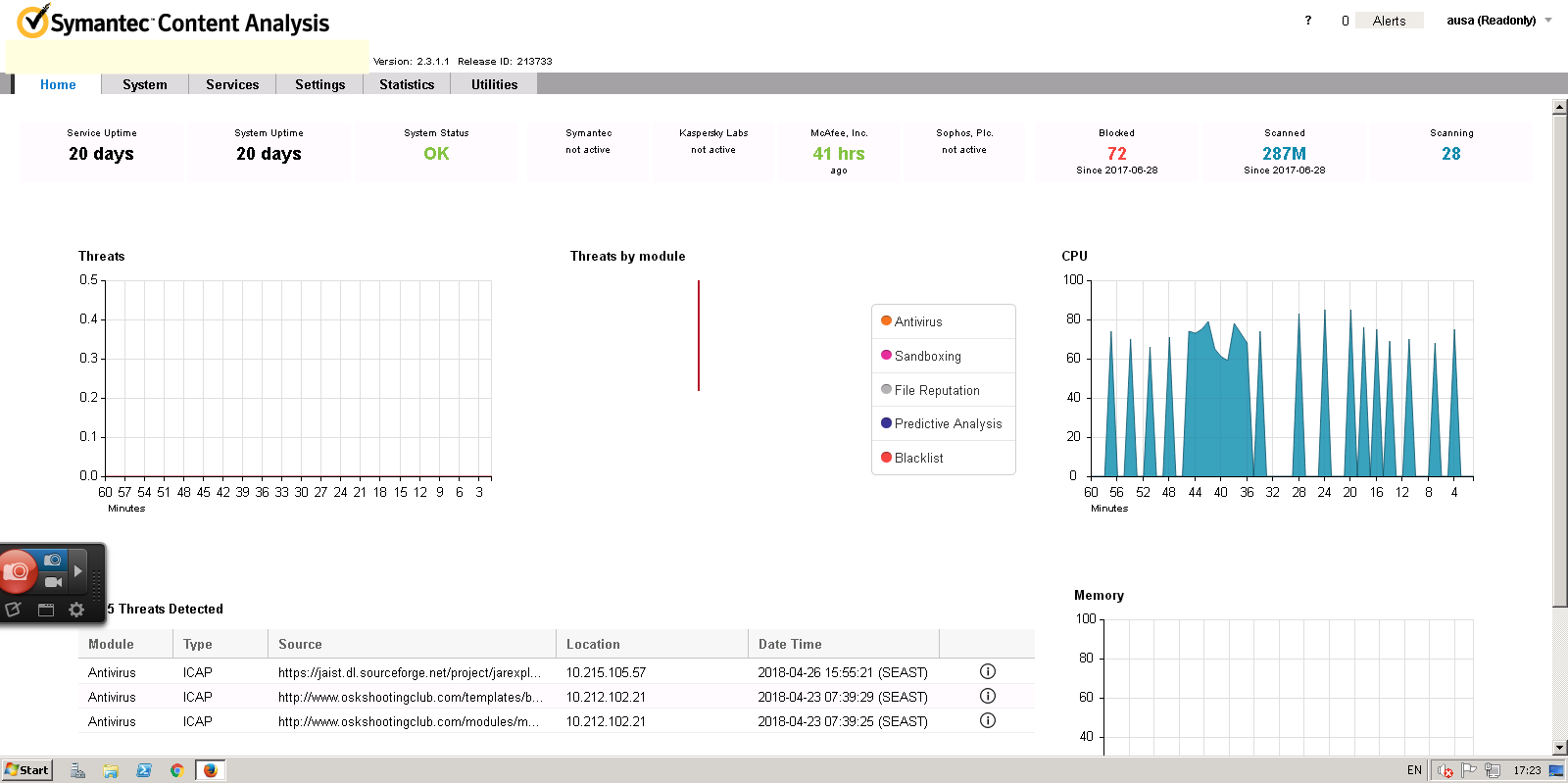Select video recording mode in recorder widget
This screenshot has height=783, width=1568.
(x=53, y=582)
